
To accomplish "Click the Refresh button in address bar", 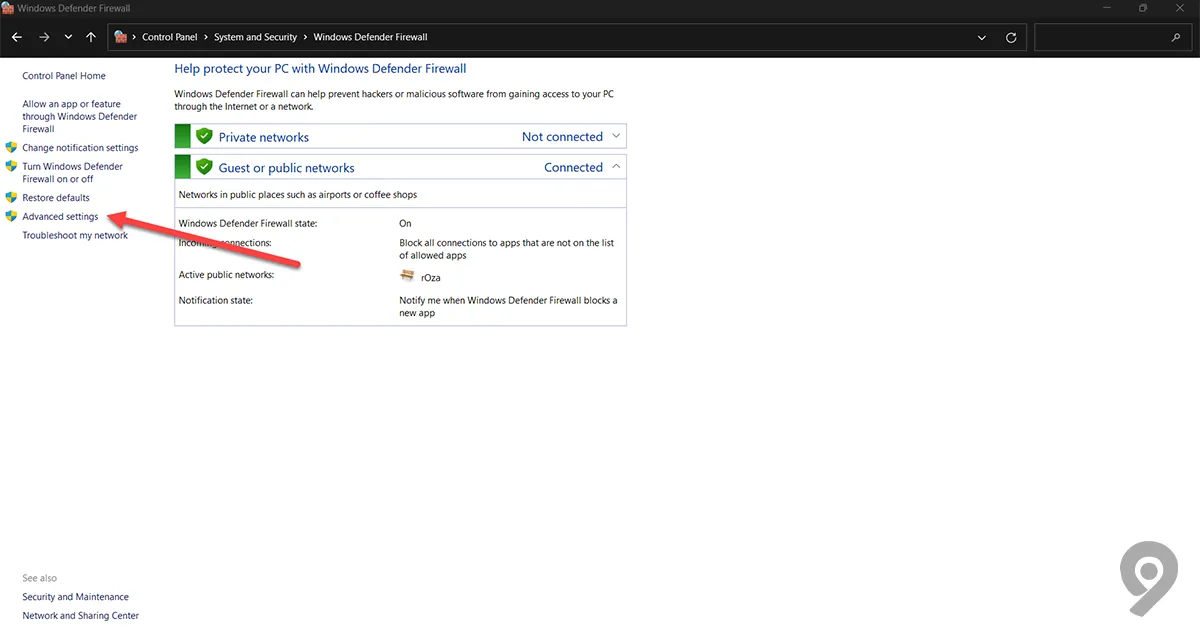I will pos(1011,38).
